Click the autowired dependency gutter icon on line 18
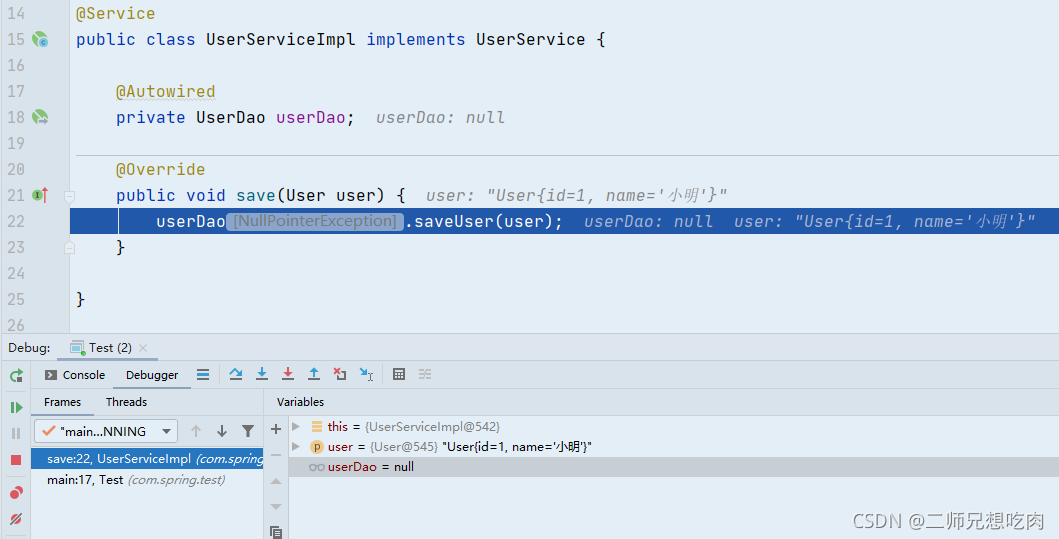 coord(41,117)
